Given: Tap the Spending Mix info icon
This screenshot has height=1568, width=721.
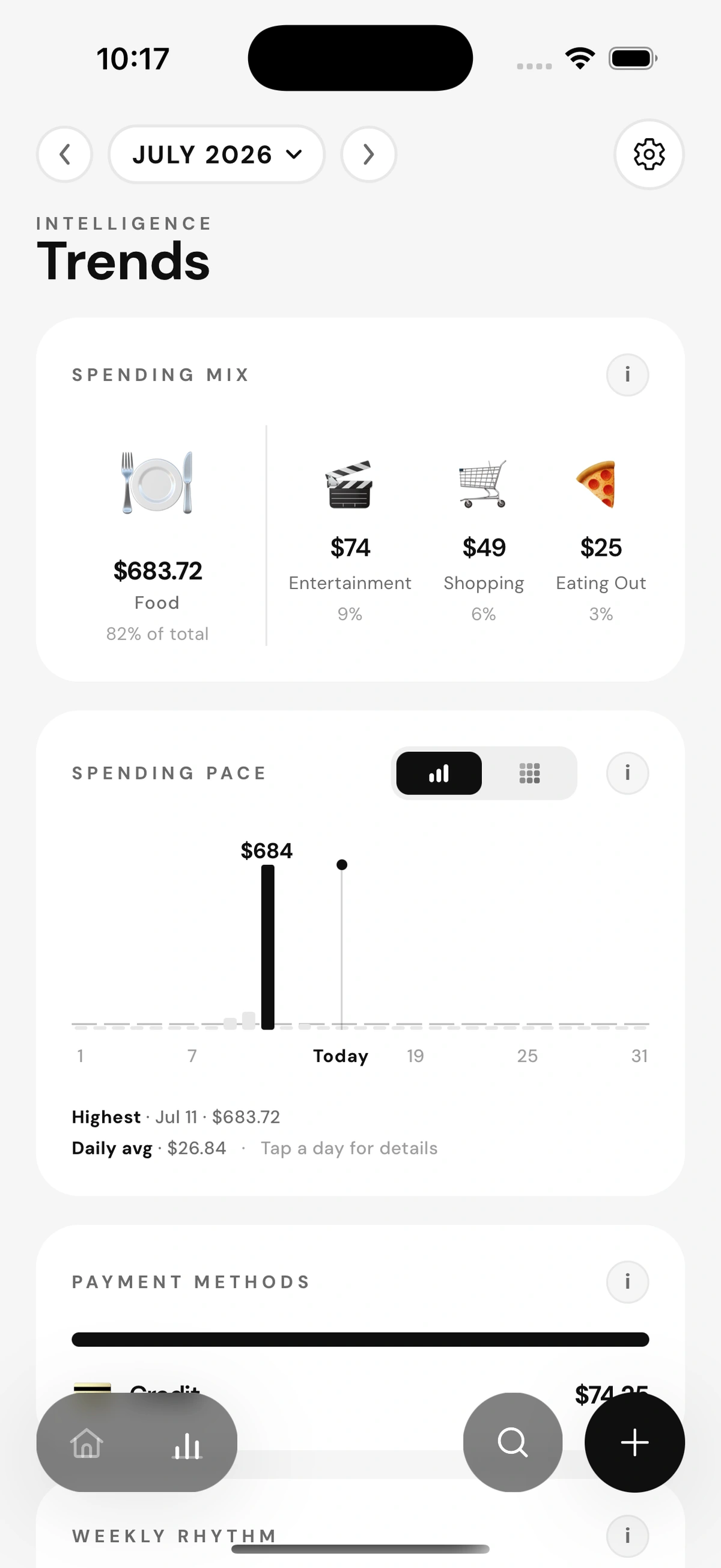Looking at the screenshot, I should tap(627, 375).
